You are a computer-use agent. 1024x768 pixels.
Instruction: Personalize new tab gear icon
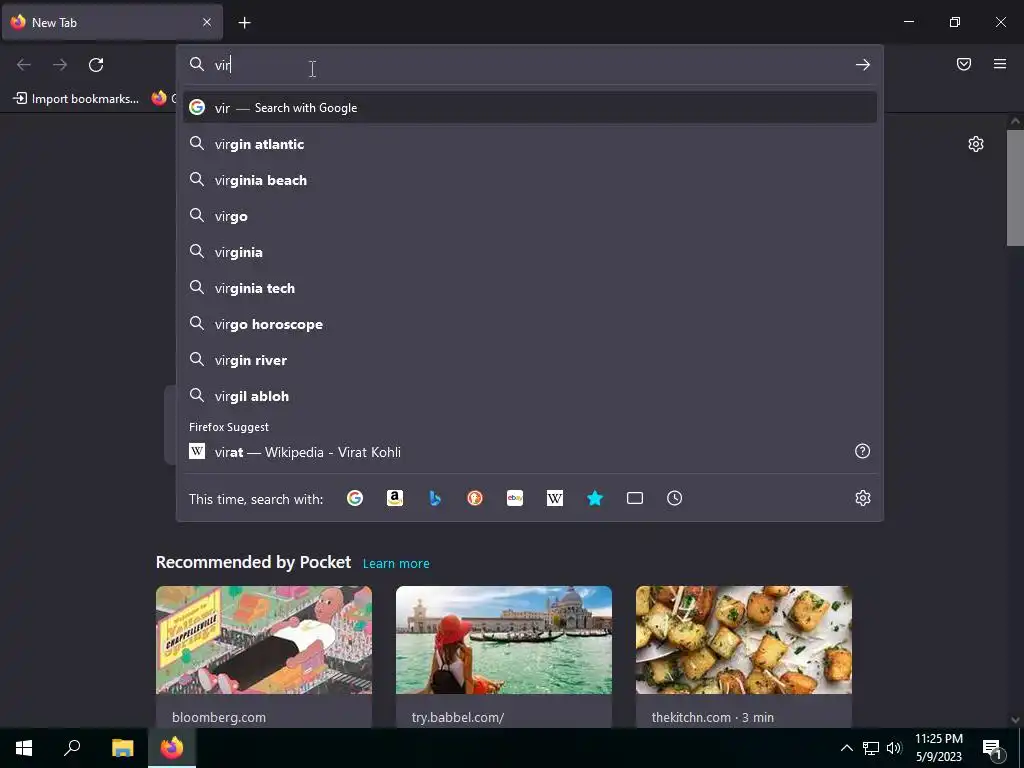click(976, 144)
